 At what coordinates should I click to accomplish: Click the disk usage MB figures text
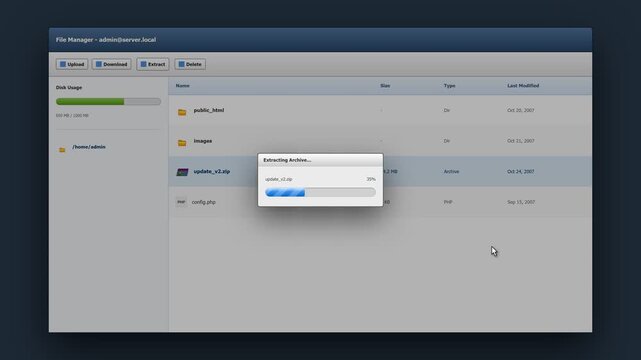click(72, 115)
